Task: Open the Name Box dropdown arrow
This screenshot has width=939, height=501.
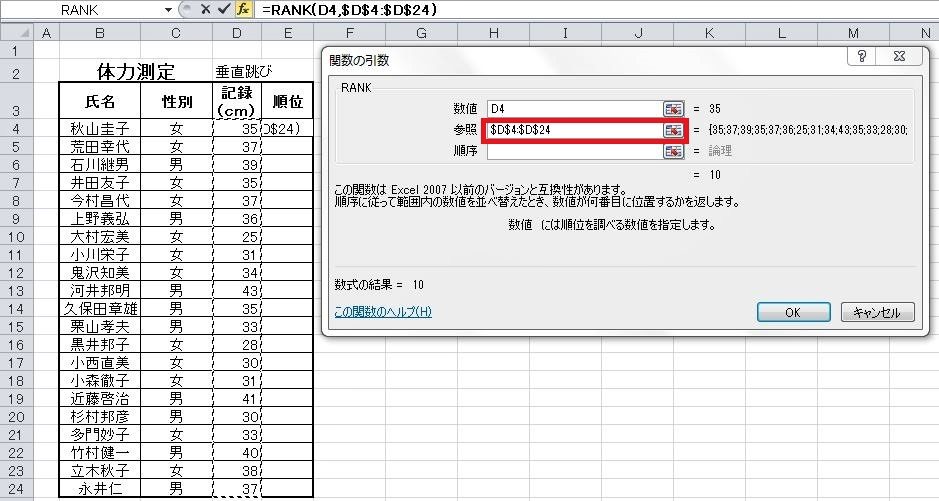Action: 168,9
